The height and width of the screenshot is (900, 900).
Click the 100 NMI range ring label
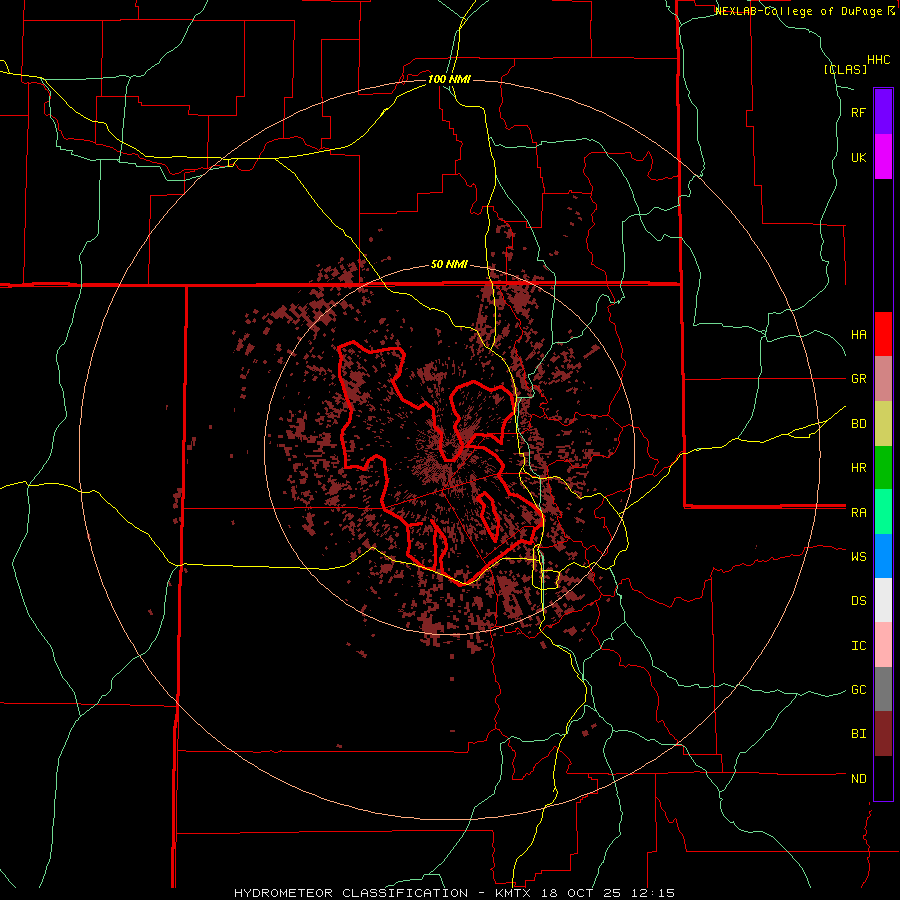coord(449,79)
